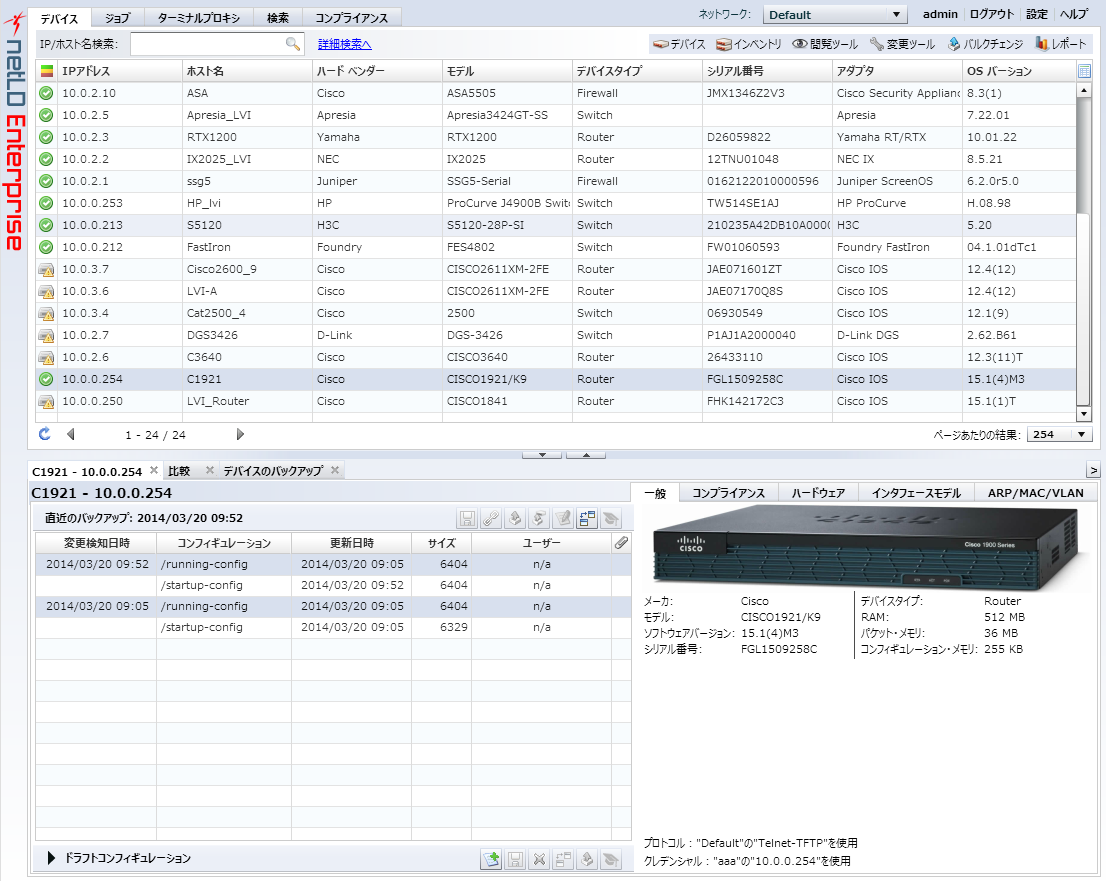Click the status icon of 10.0.2.10 row

pos(47,93)
